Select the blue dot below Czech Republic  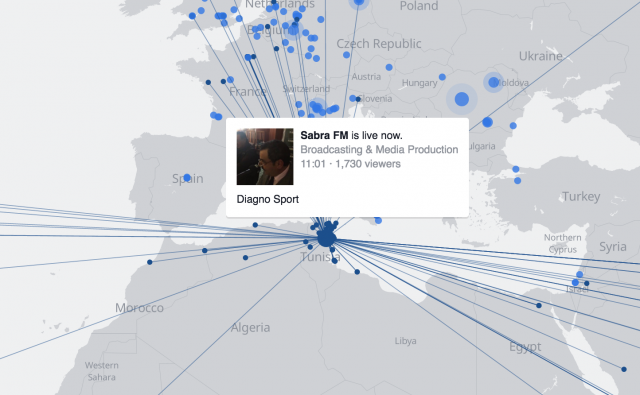(347, 55)
